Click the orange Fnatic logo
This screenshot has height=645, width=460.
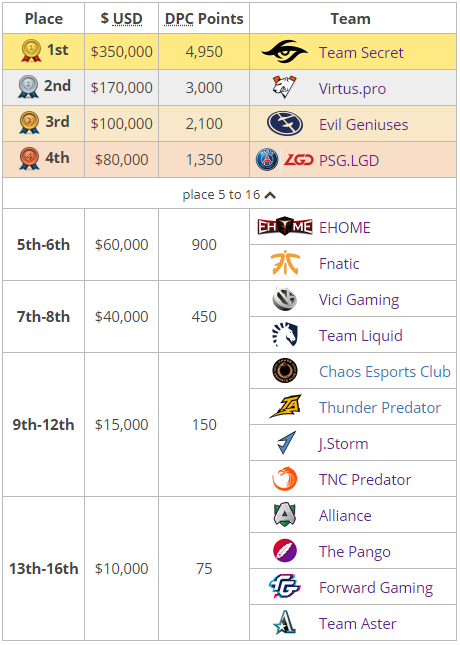[285, 262]
